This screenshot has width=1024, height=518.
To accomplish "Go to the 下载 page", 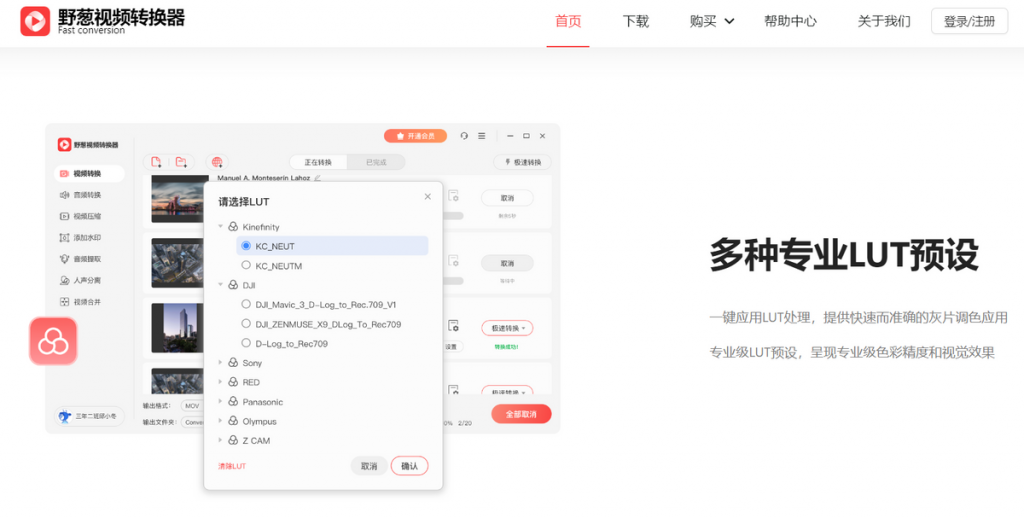I will (x=635, y=22).
